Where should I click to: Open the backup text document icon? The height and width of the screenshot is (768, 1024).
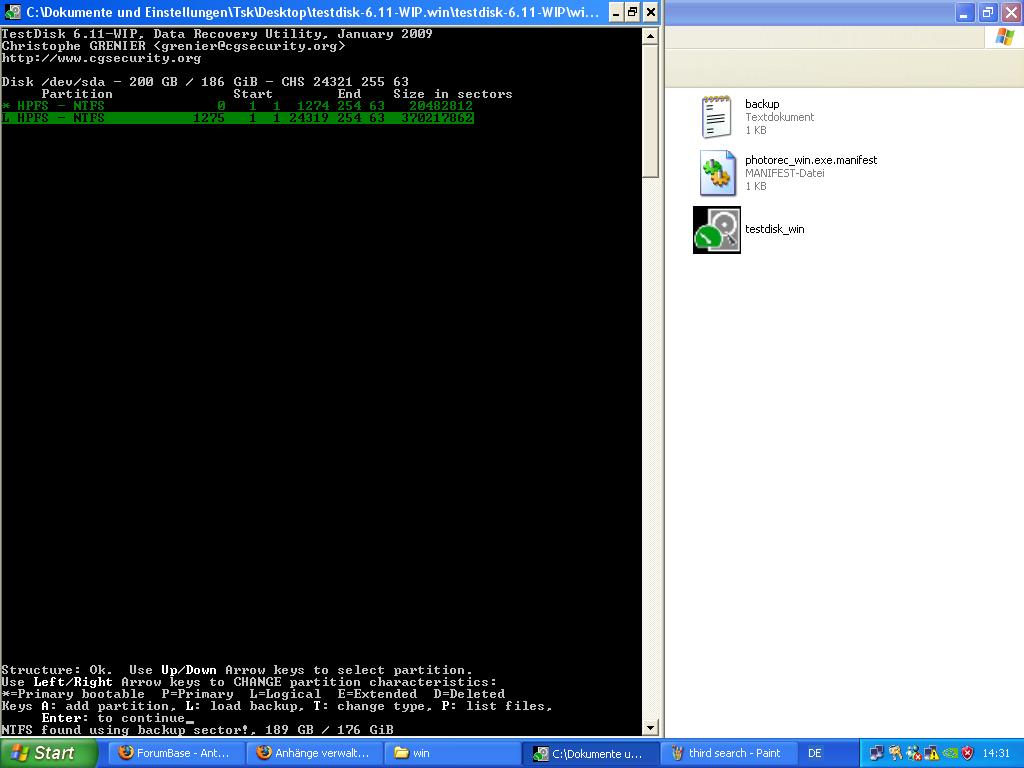pos(716,117)
